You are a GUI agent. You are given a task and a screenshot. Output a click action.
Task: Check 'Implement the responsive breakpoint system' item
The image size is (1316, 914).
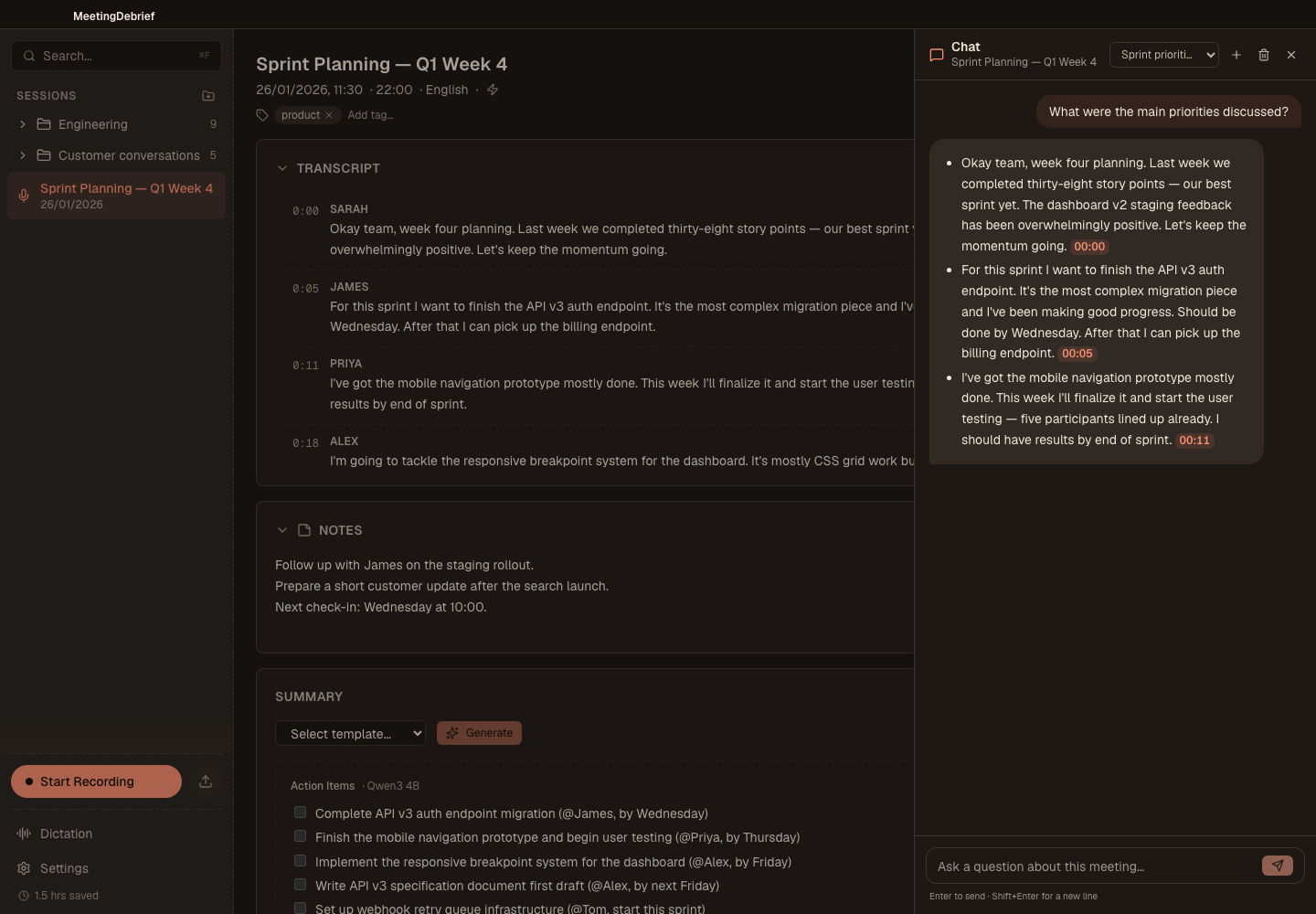click(300, 860)
